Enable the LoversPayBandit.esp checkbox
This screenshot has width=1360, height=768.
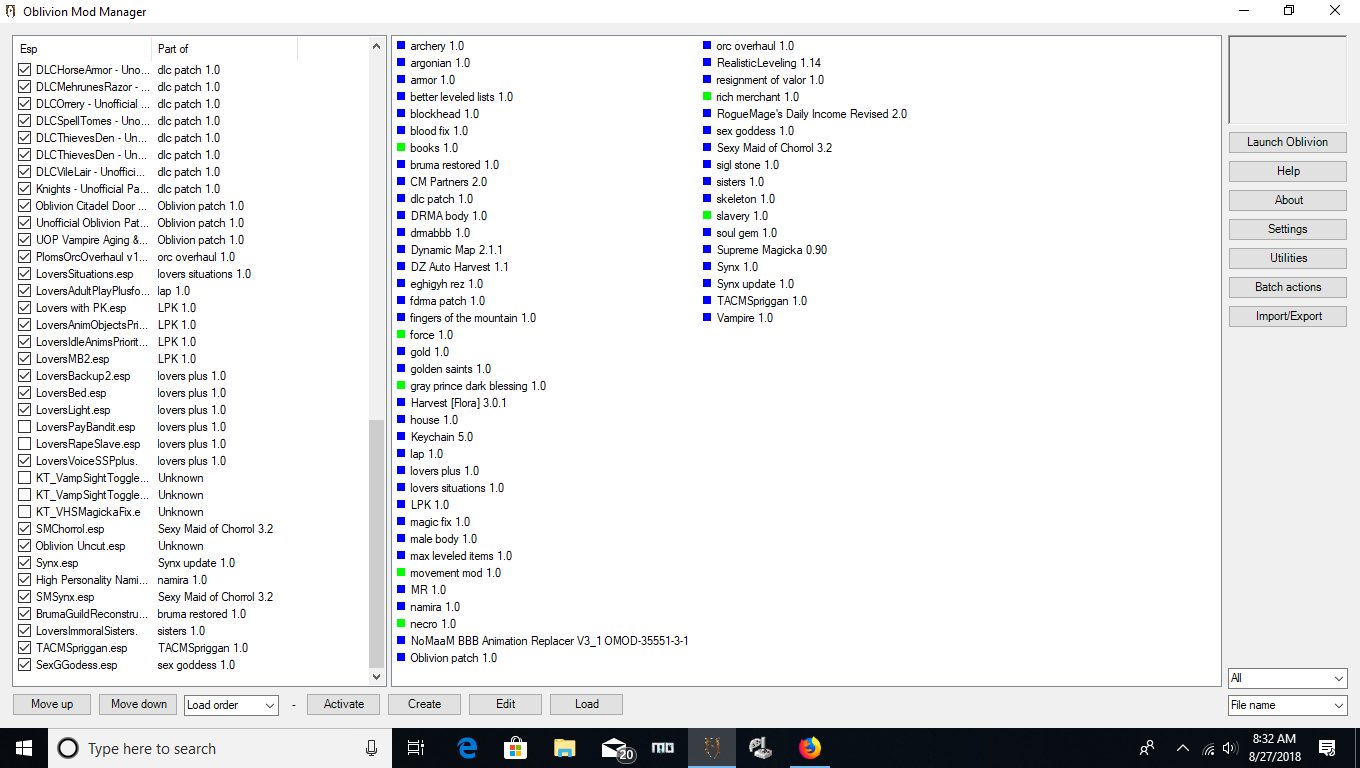26,427
